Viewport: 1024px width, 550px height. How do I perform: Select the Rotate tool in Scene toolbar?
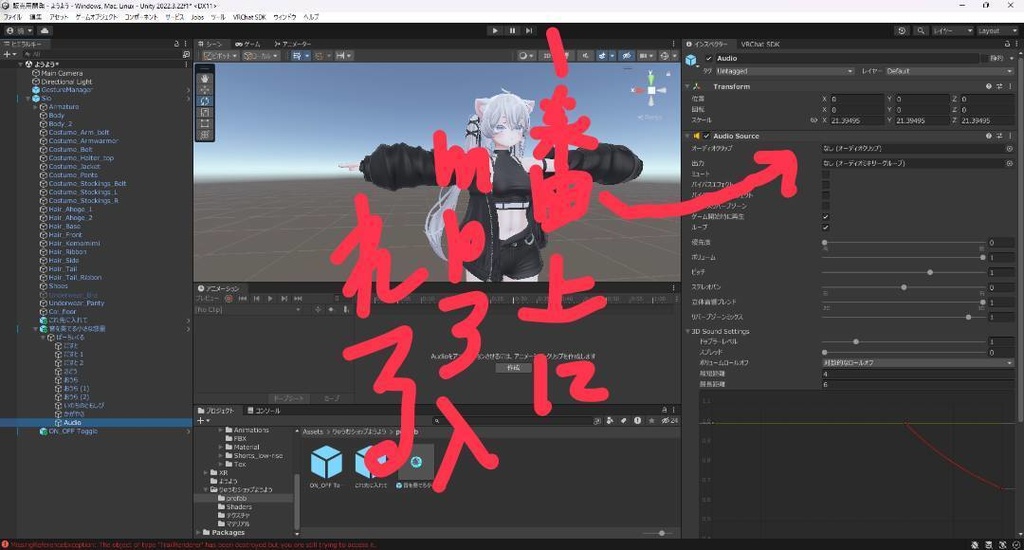pos(205,101)
